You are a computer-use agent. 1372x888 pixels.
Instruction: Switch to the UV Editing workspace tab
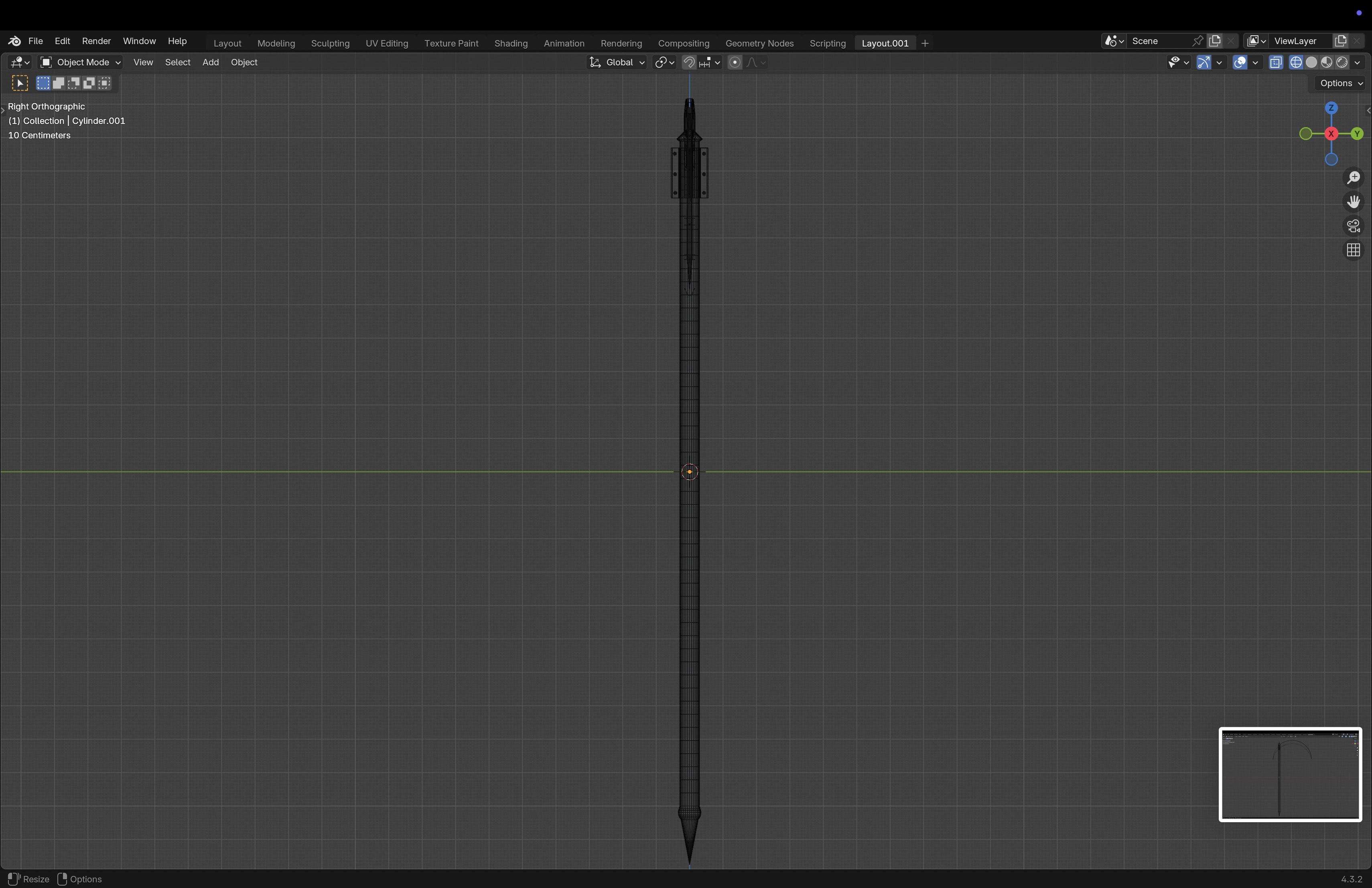(x=386, y=43)
